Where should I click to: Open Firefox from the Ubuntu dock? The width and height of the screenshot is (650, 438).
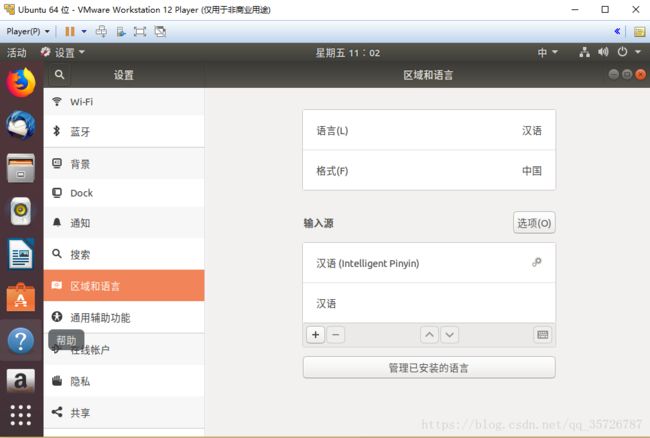pyautogui.click(x=21, y=82)
